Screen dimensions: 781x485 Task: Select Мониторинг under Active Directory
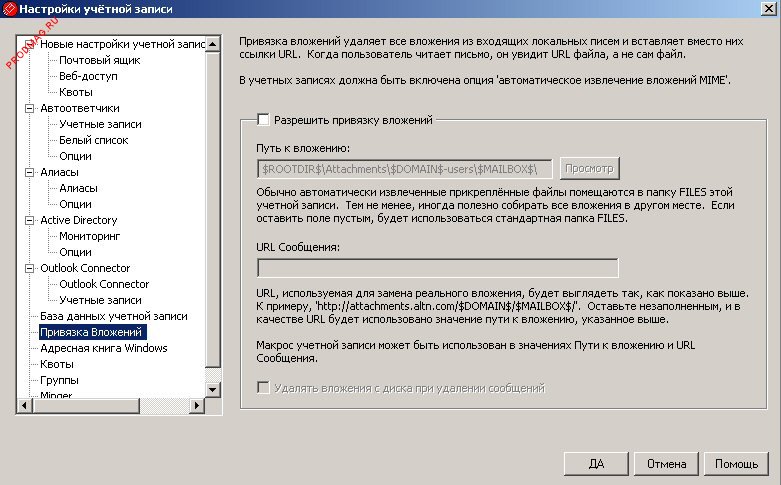[89, 236]
